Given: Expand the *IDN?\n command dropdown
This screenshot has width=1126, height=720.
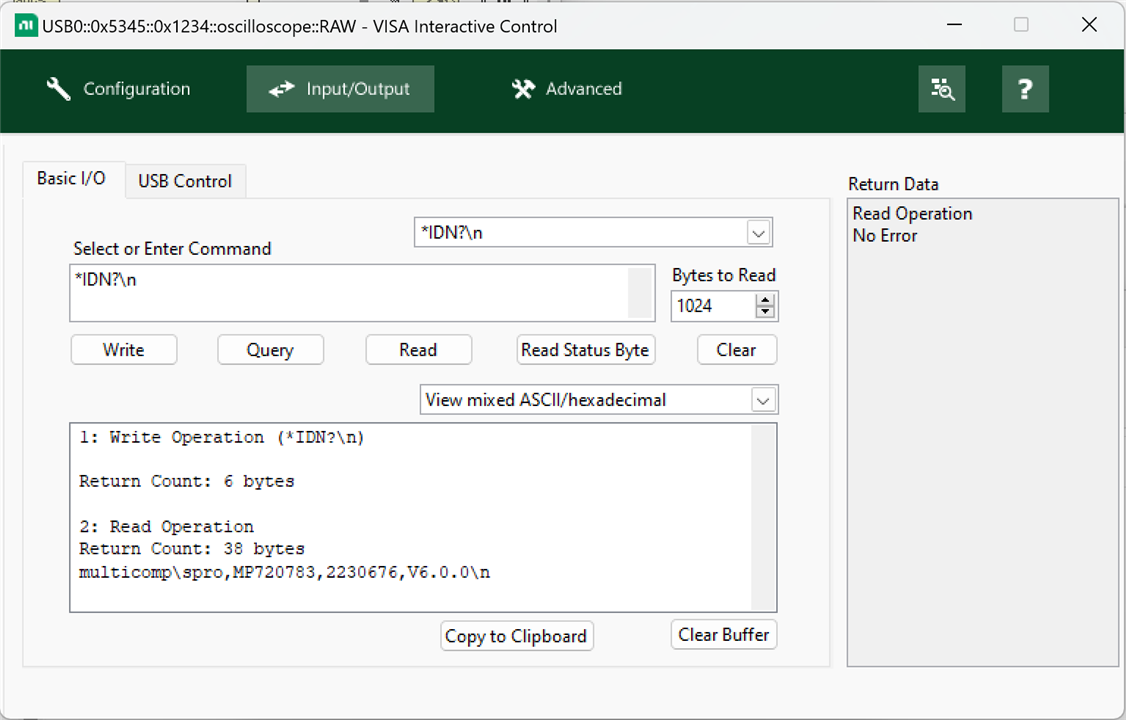Looking at the screenshot, I should (758, 233).
